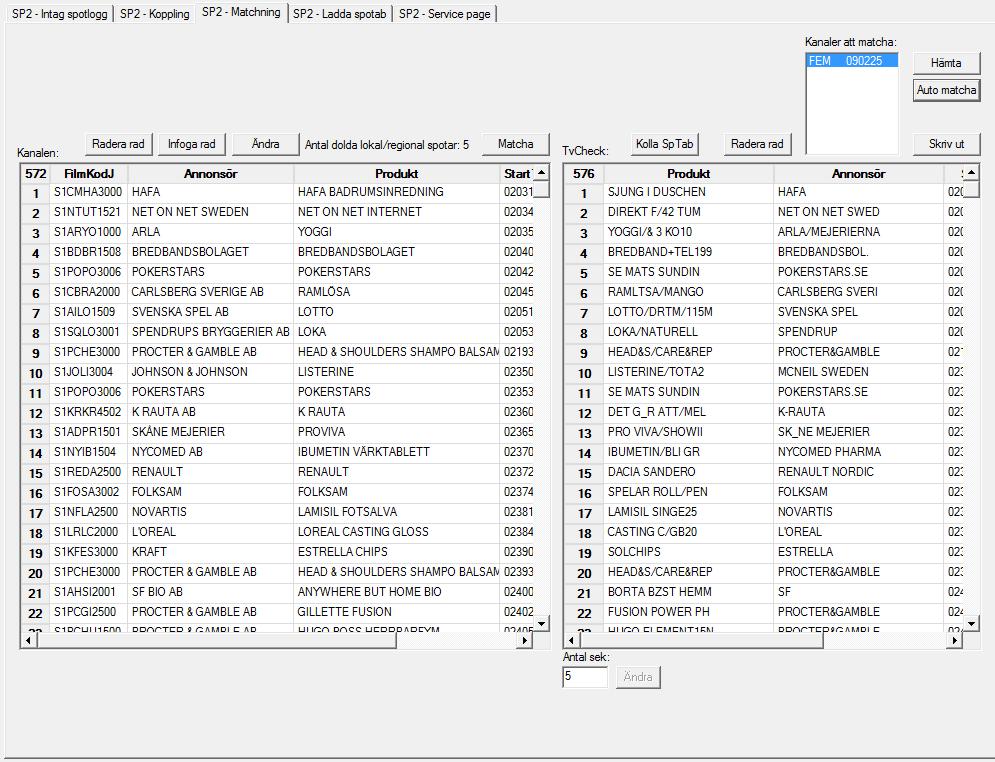Click the Auto matcha button
Viewport: 995px width, 762px height.
946,90
